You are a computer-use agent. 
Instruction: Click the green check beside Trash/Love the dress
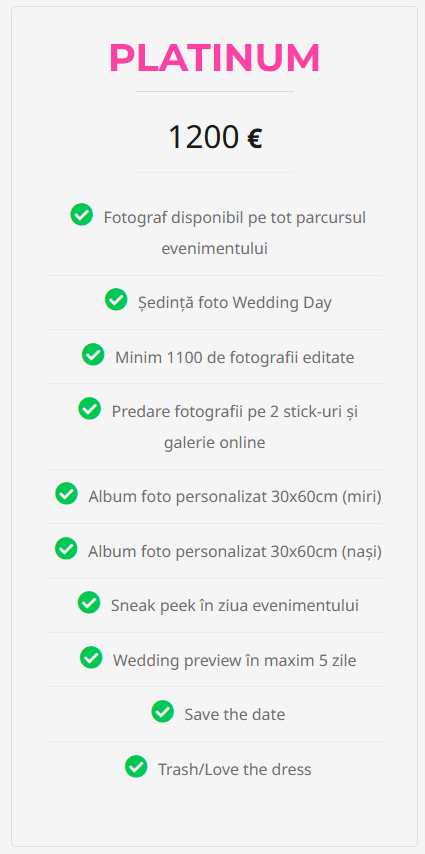(x=136, y=766)
